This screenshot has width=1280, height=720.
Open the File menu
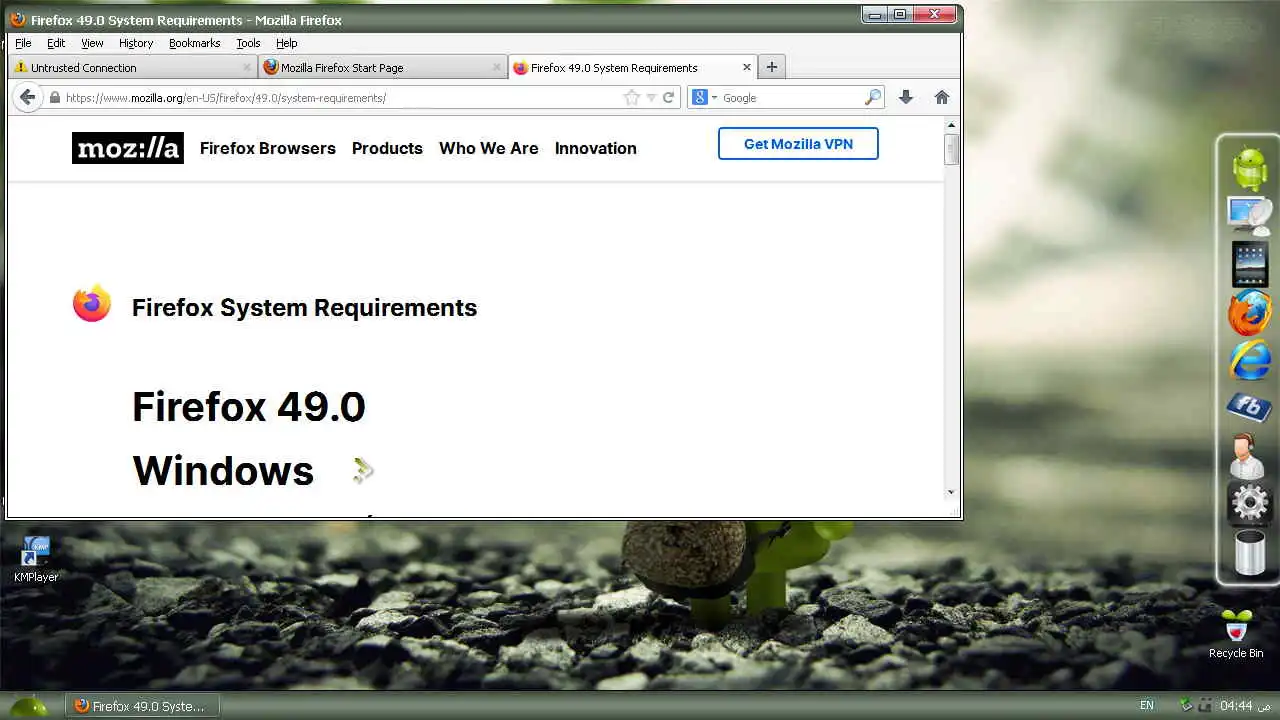click(x=23, y=43)
